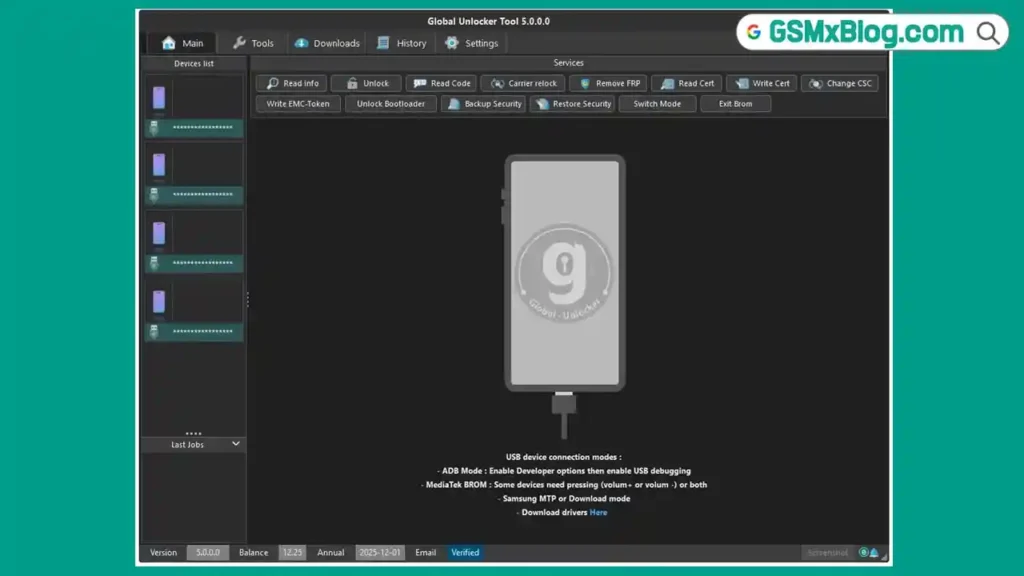Select the first device in Devices list
Viewport: 1024px width, 576px height.
[x=194, y=106]
